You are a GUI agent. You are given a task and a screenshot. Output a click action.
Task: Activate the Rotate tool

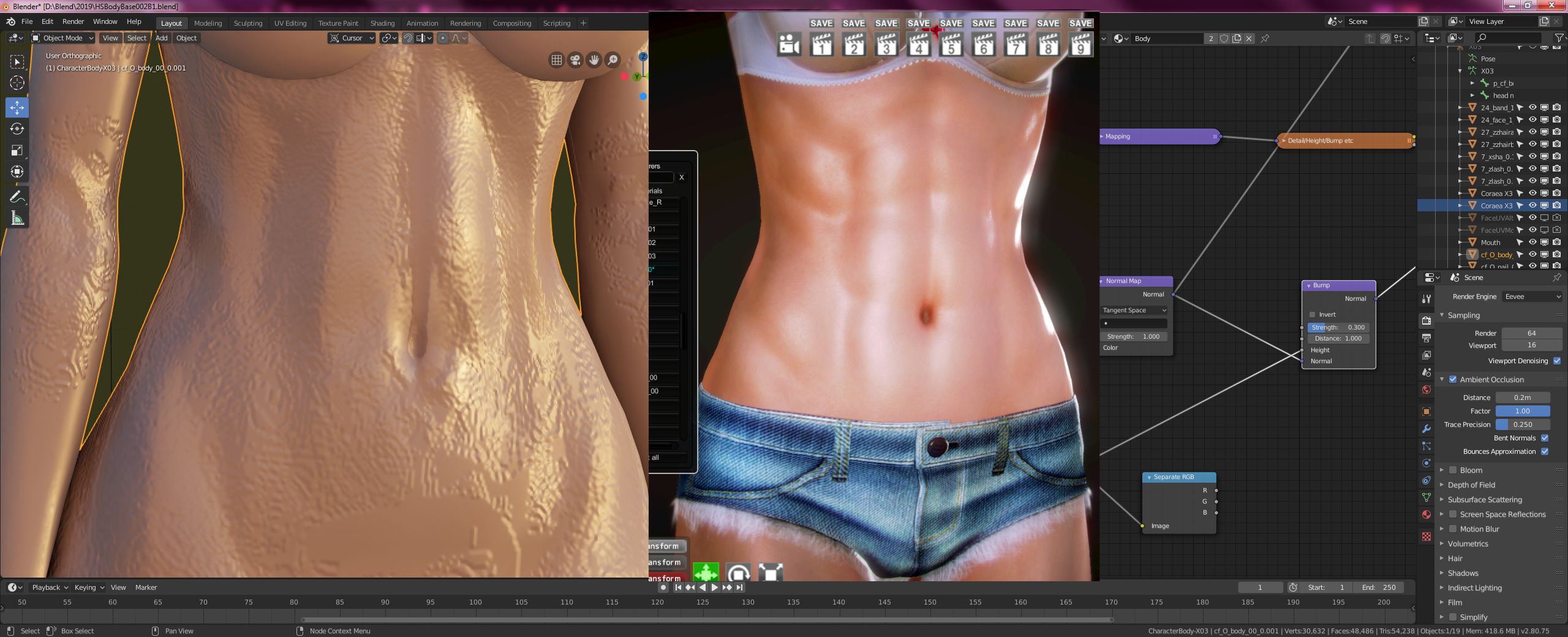17,129
